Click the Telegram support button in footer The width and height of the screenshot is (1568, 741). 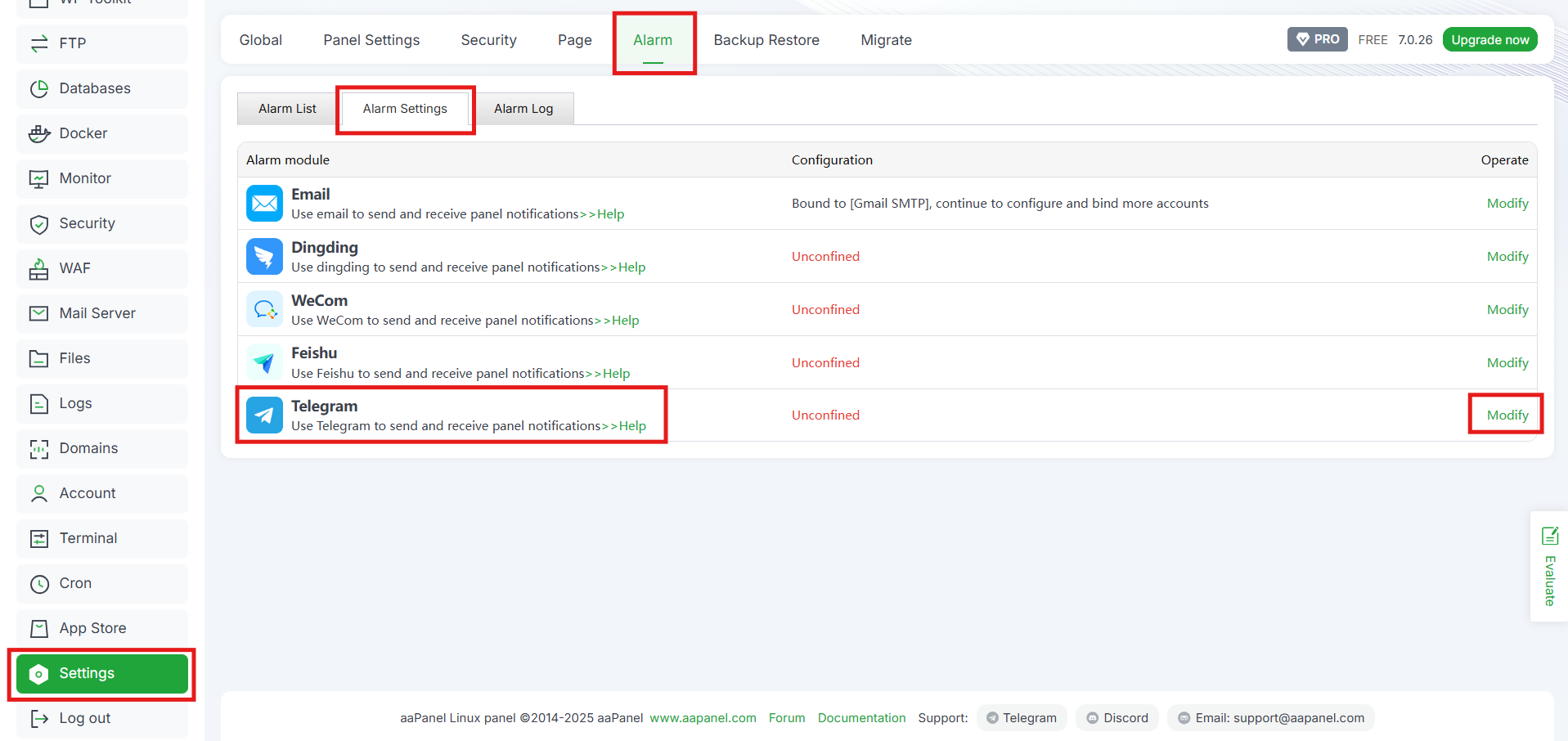(1022, 718)
